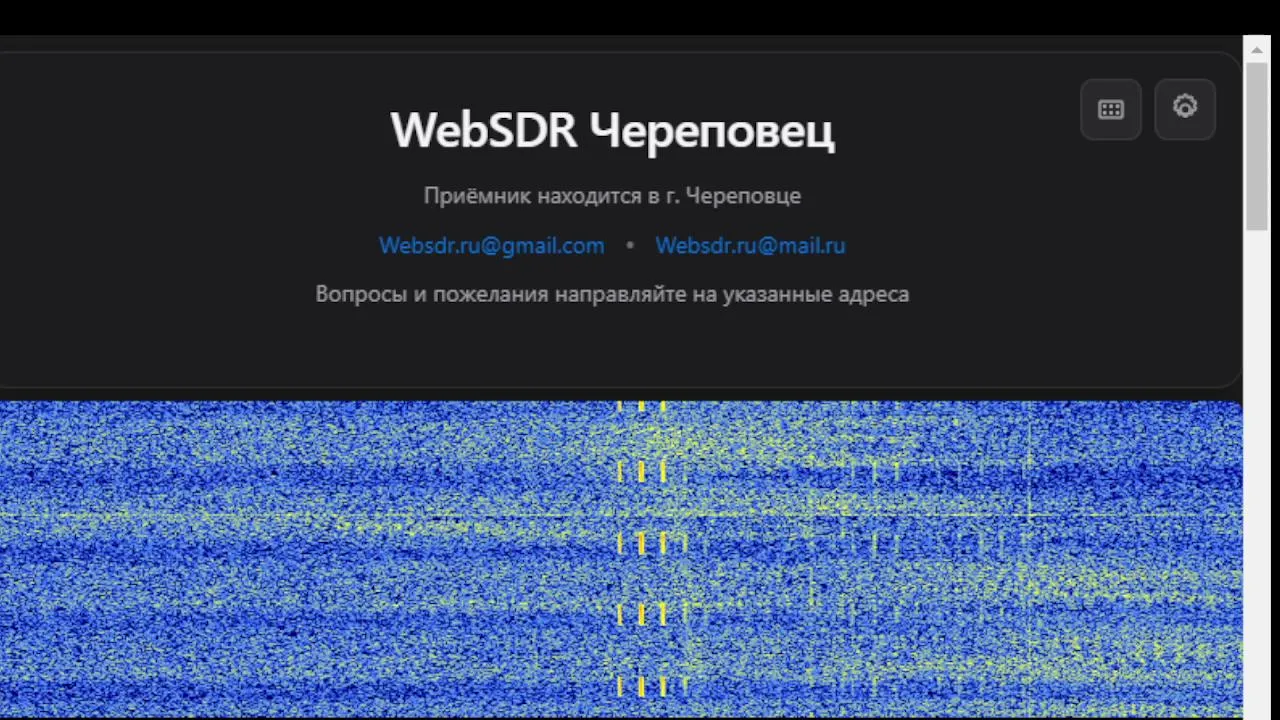
Task: Open the Websdr.ru@mail.ru email link
Action: coord(750,245)
